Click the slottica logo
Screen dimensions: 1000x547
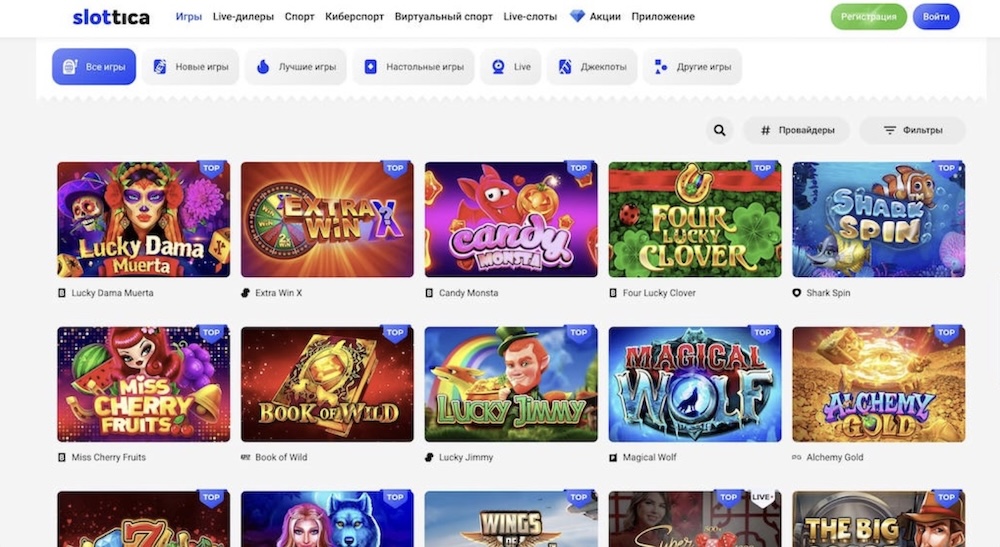111,17
